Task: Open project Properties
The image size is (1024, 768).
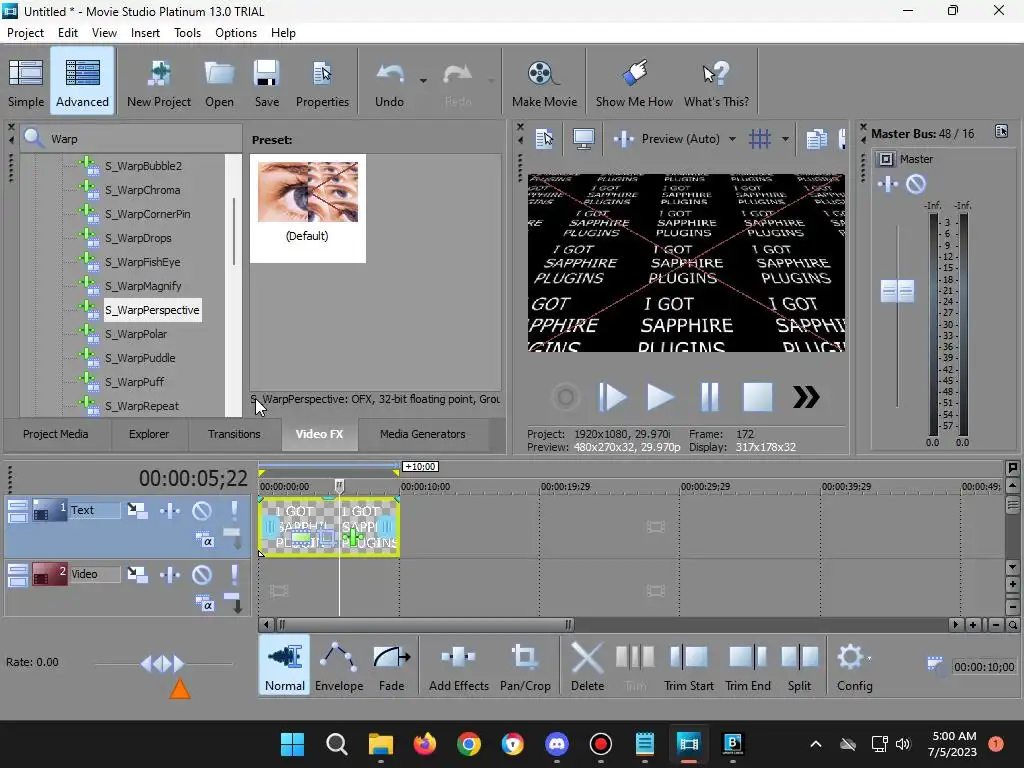Action: coord(322,82)
